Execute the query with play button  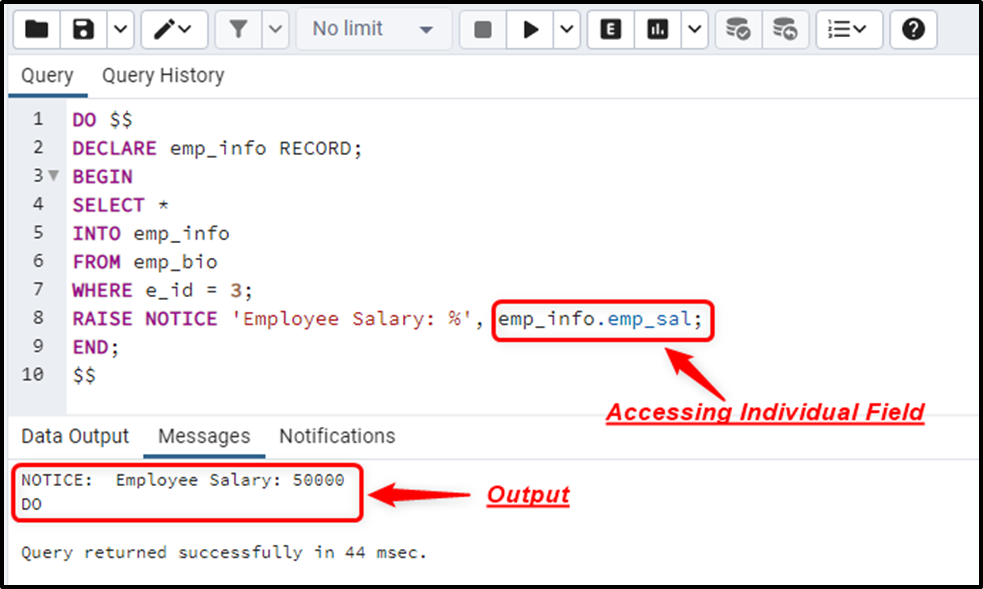point(530,29)
